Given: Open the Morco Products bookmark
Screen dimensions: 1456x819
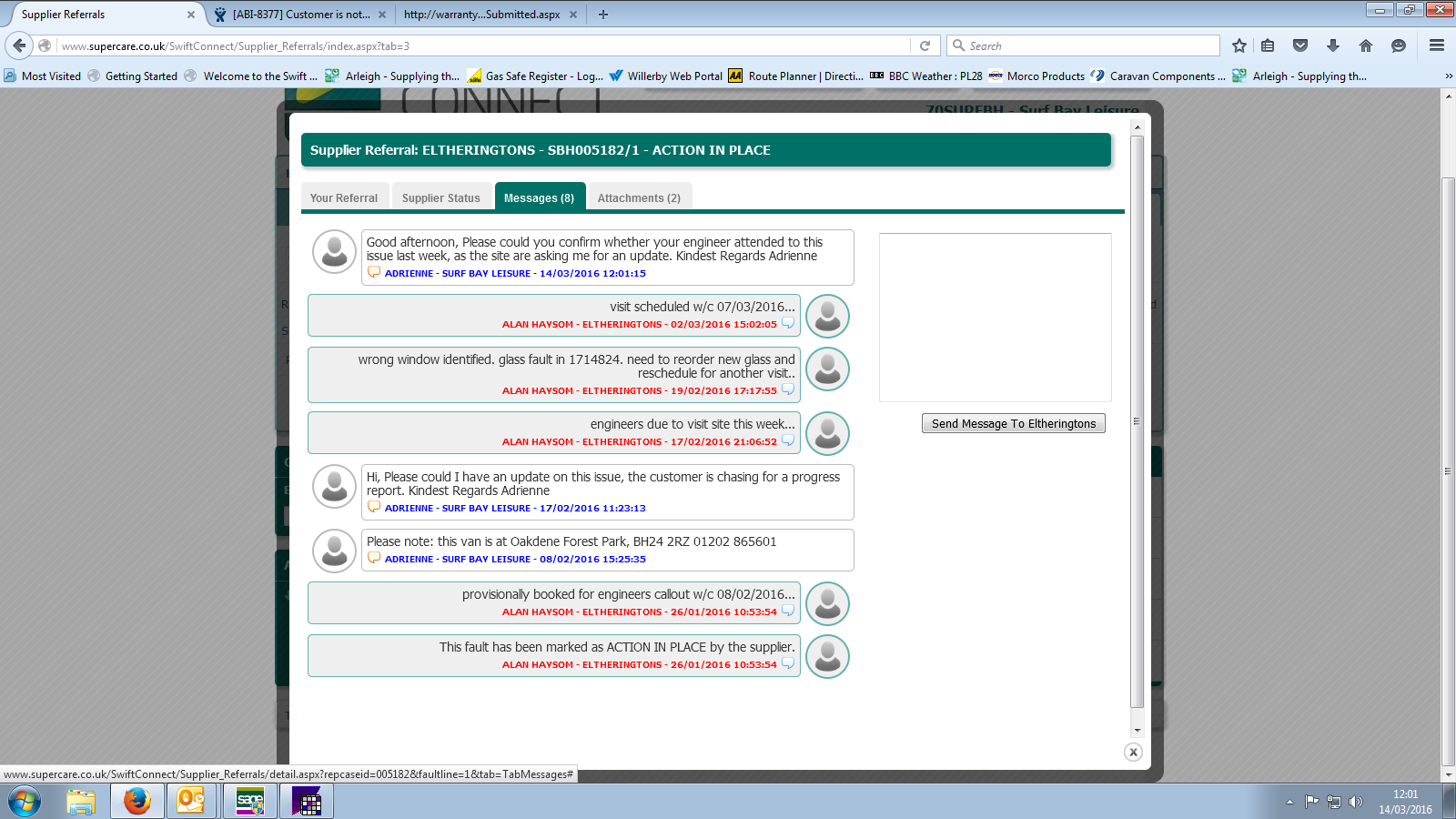Looking at the screenshot, I should pyautogui.click(x=1037, y=76).
